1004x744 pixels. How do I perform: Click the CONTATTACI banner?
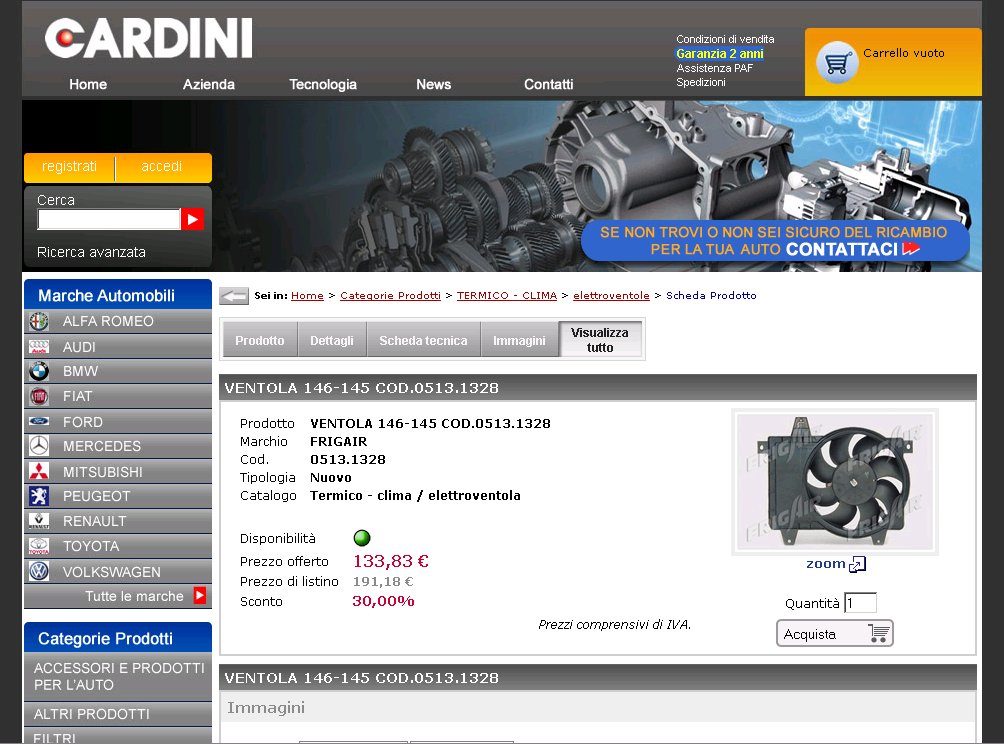[775, 241]
